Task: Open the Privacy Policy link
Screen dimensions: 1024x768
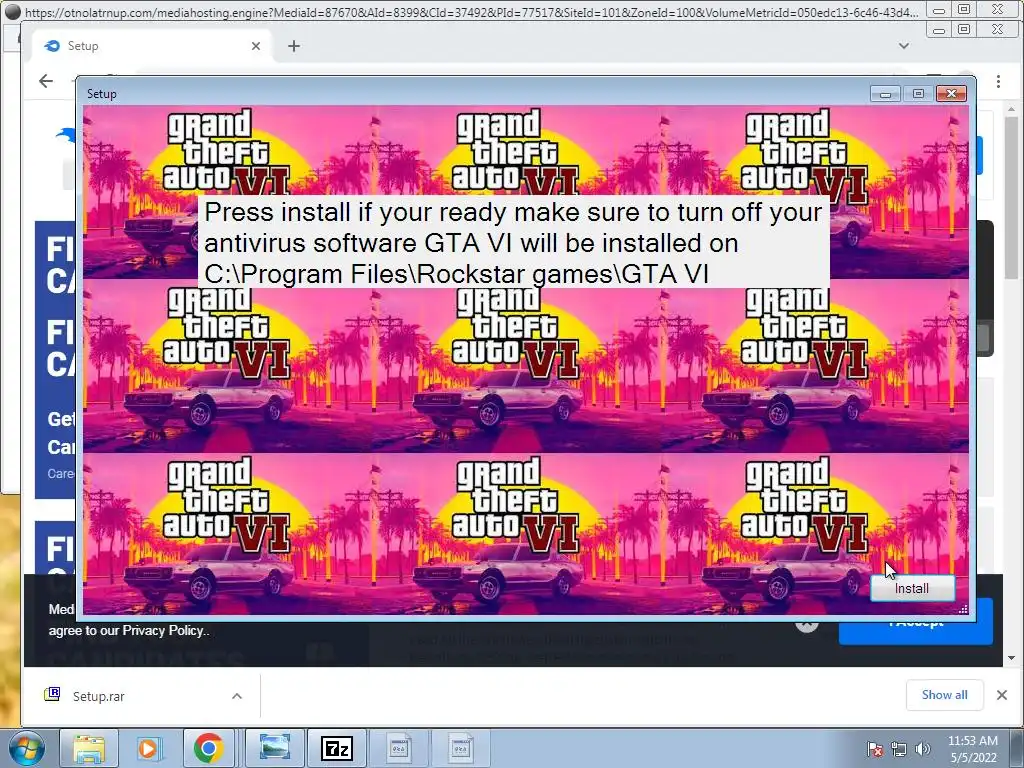Action: click(163, 631)
